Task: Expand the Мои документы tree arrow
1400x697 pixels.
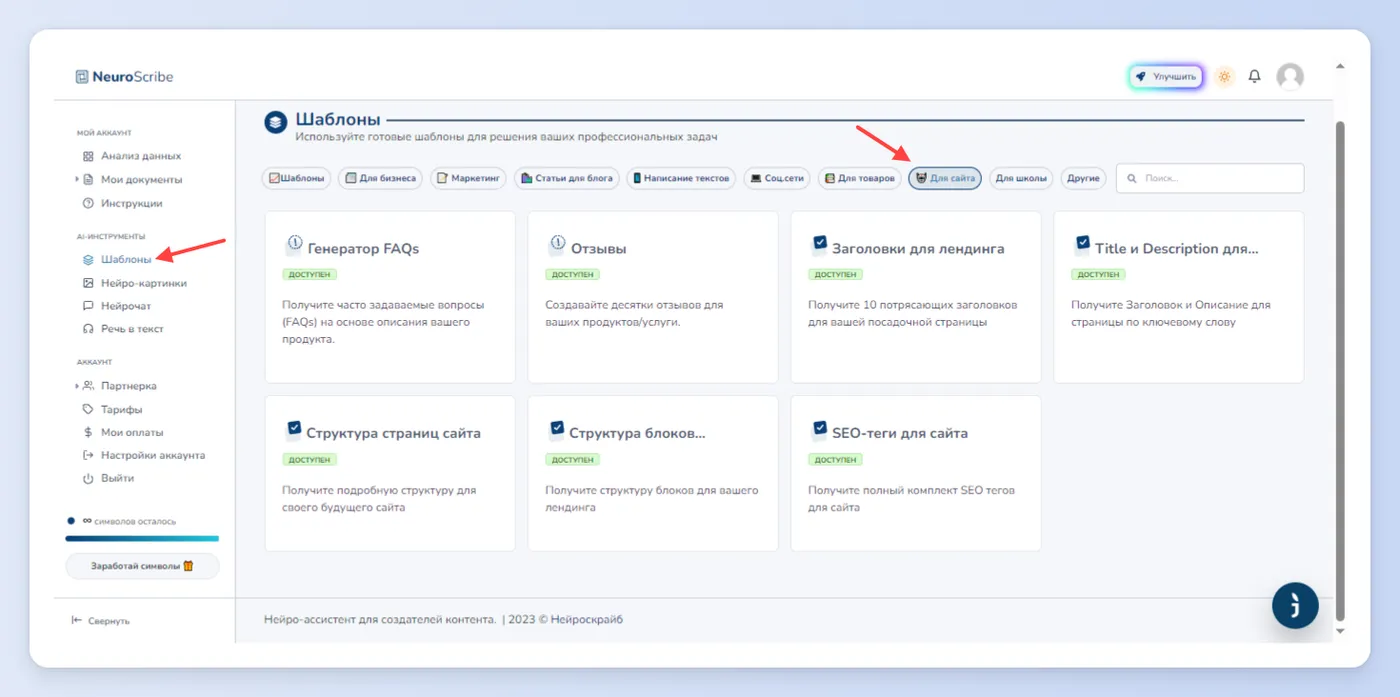Action: tap(77, 180)
